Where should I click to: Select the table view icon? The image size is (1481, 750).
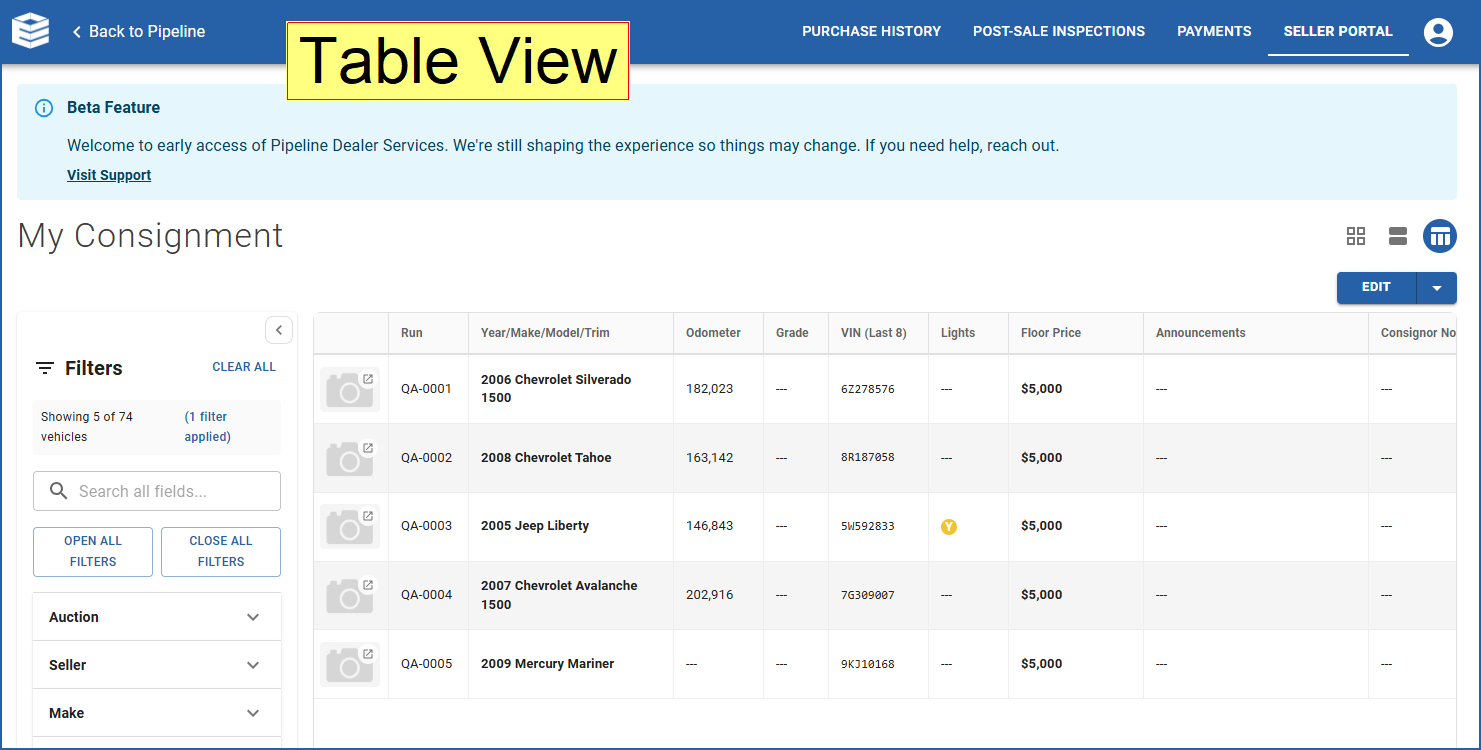[1440, 236]
